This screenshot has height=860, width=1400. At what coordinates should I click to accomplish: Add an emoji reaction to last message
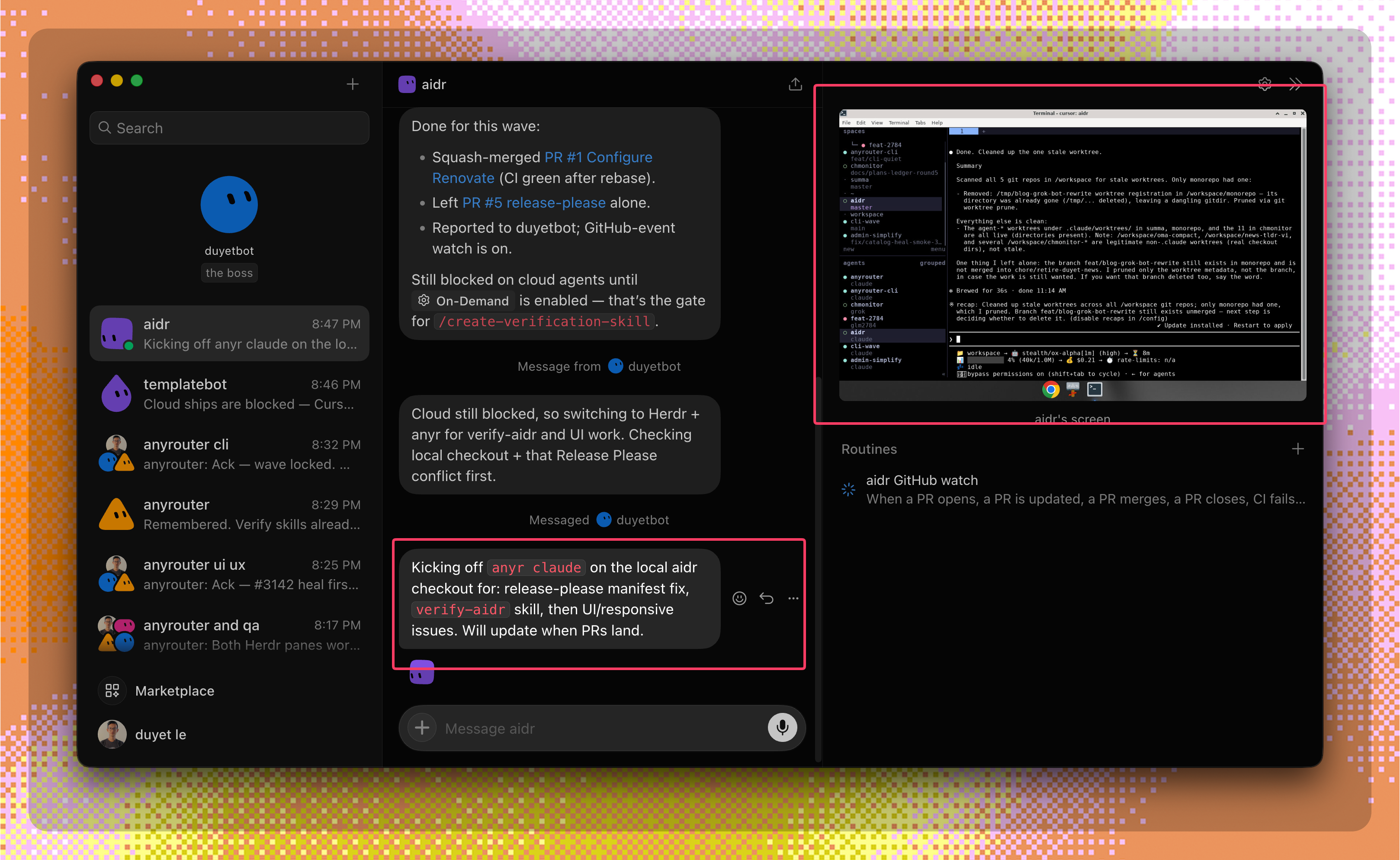739,598
